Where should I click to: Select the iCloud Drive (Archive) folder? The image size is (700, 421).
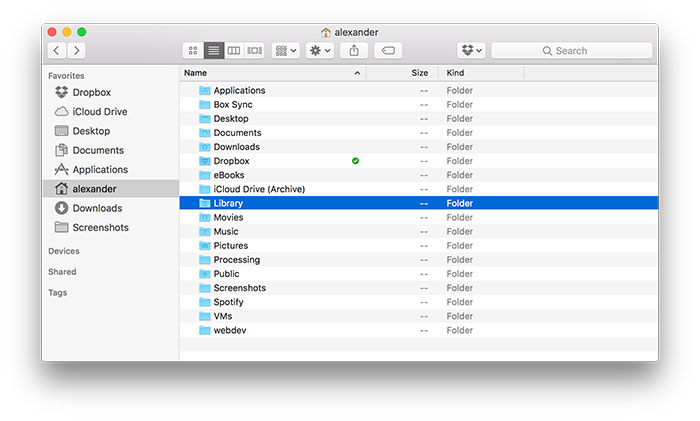pyautogui.click(x=419, y=189)
